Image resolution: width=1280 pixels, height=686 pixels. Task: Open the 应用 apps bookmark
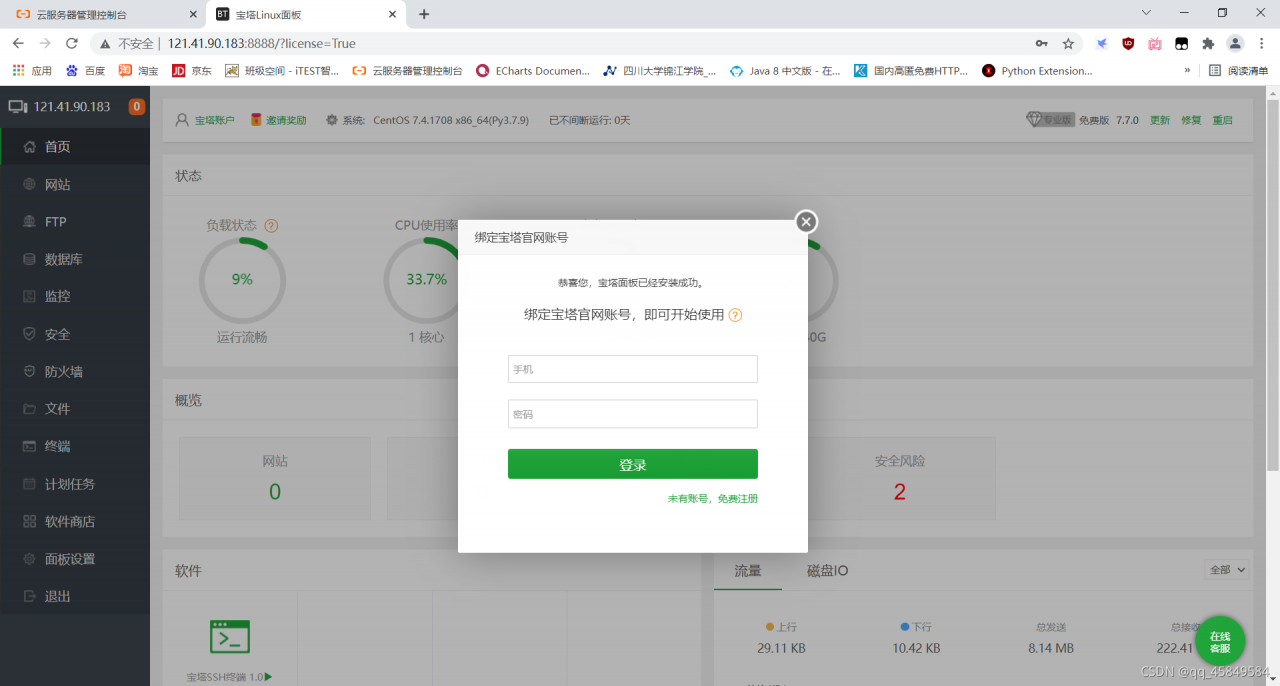click(x=32, y=71)
